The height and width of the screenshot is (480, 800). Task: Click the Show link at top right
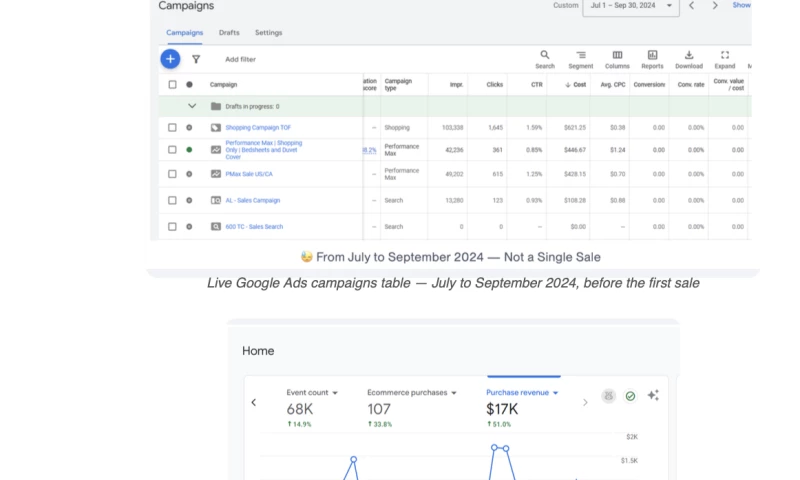tap(742, 5)
